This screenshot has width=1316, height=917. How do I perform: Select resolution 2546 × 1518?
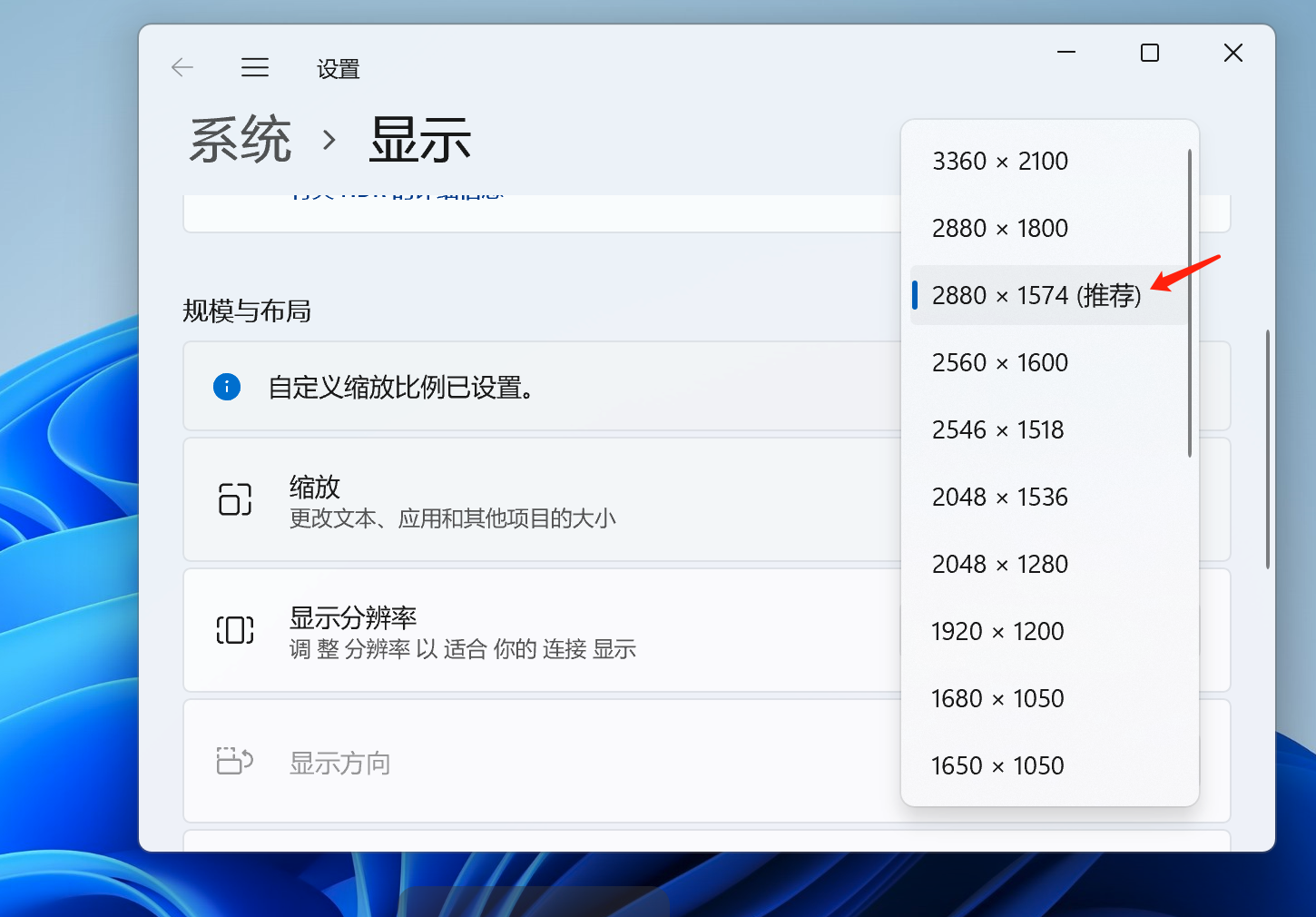click(x=1049, y=430)
